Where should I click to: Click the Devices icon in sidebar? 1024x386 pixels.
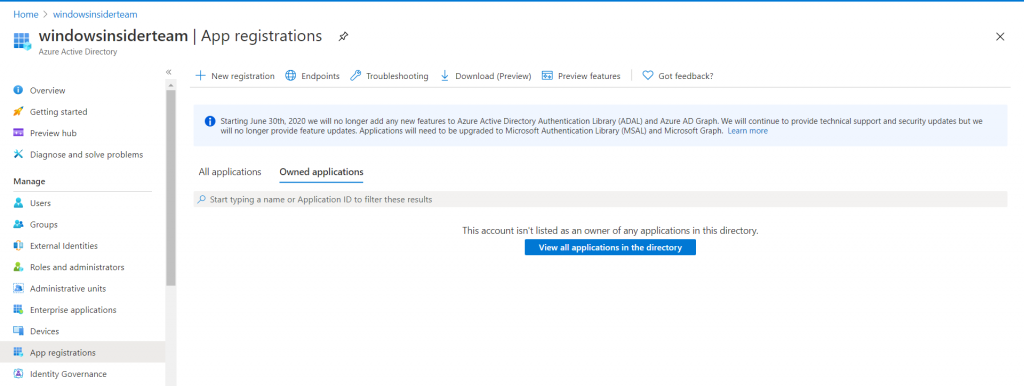(18, 332)
